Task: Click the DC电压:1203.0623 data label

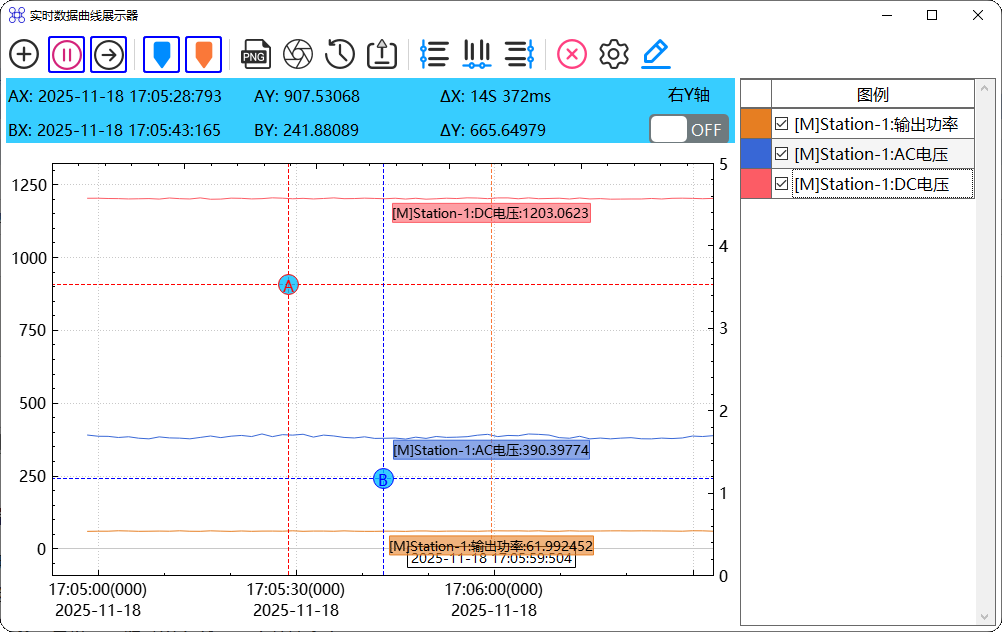Action: tap(491, 213)
